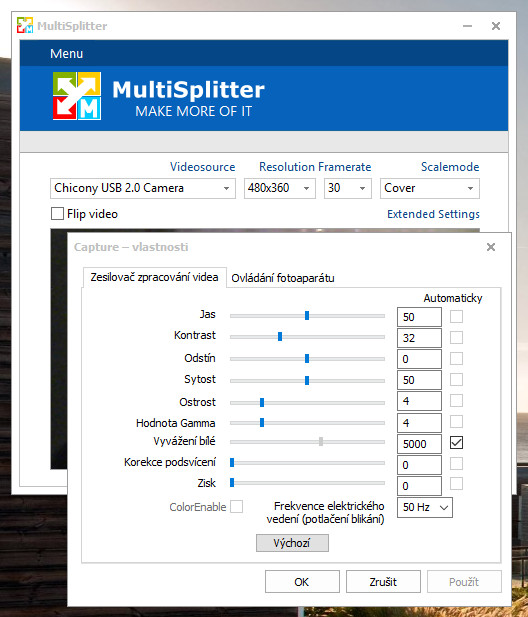Uncheck automatic Vyvážení bílé checkbox
Viewport: 528px width, 617px height.
(x=456, y=443)
